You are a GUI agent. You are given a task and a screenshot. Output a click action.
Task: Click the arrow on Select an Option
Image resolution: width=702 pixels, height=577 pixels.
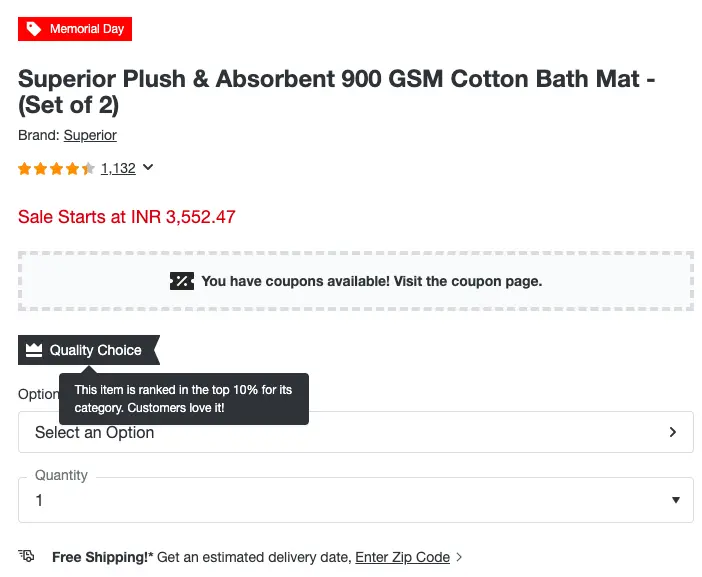coord(672,432)
